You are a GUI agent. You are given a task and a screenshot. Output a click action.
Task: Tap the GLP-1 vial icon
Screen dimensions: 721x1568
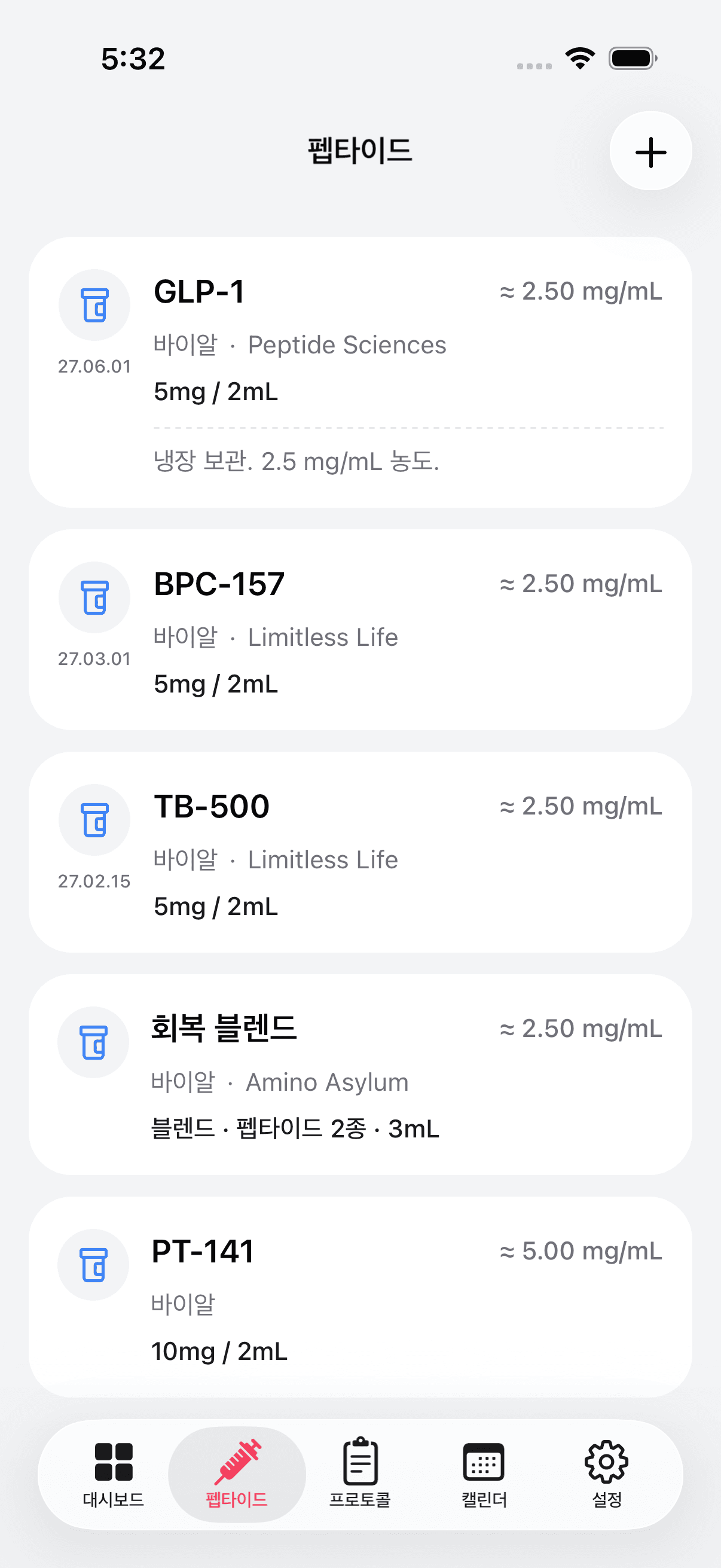(94, 305)
